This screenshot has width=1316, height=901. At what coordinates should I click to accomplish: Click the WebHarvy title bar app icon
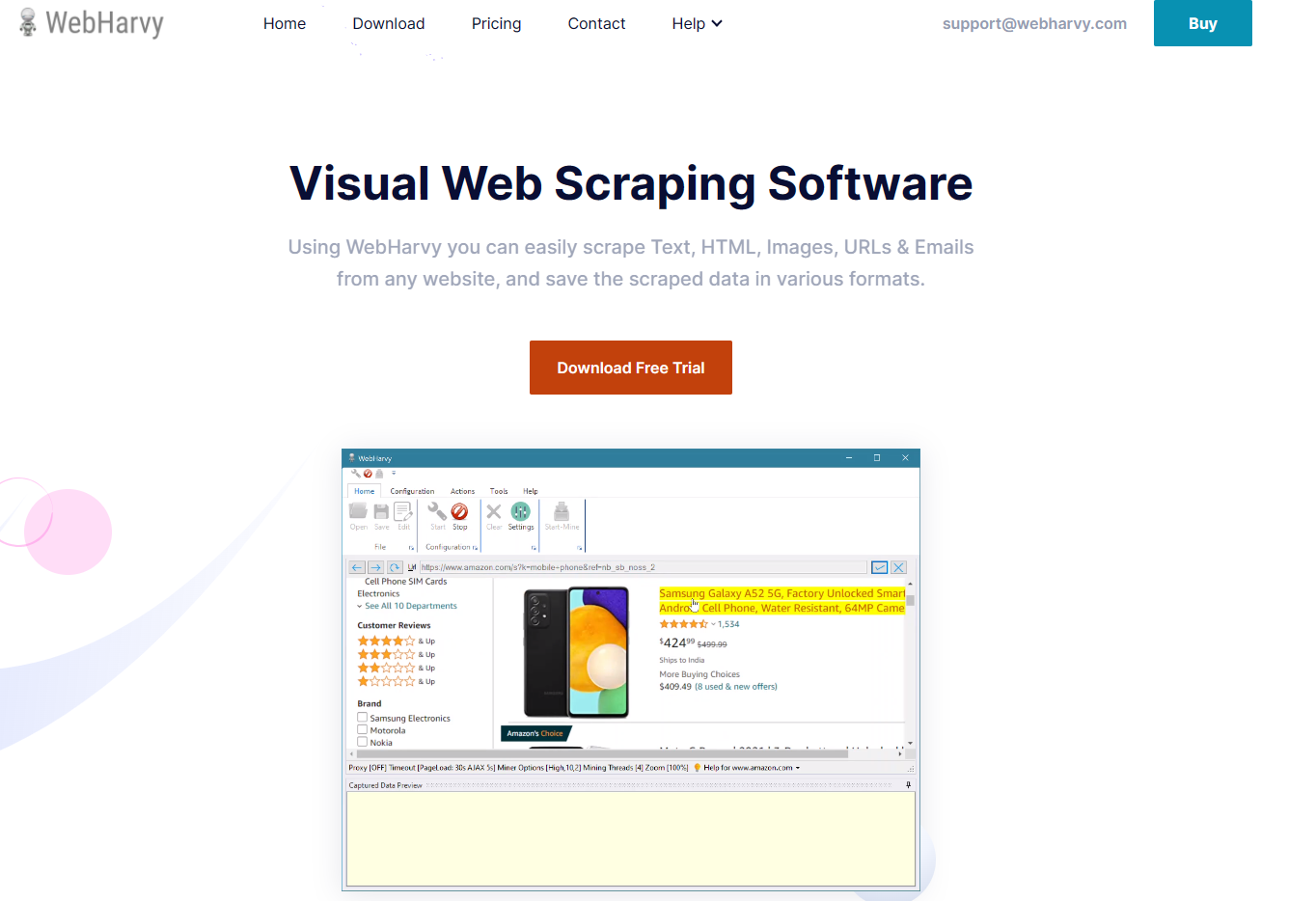(352, 458)
